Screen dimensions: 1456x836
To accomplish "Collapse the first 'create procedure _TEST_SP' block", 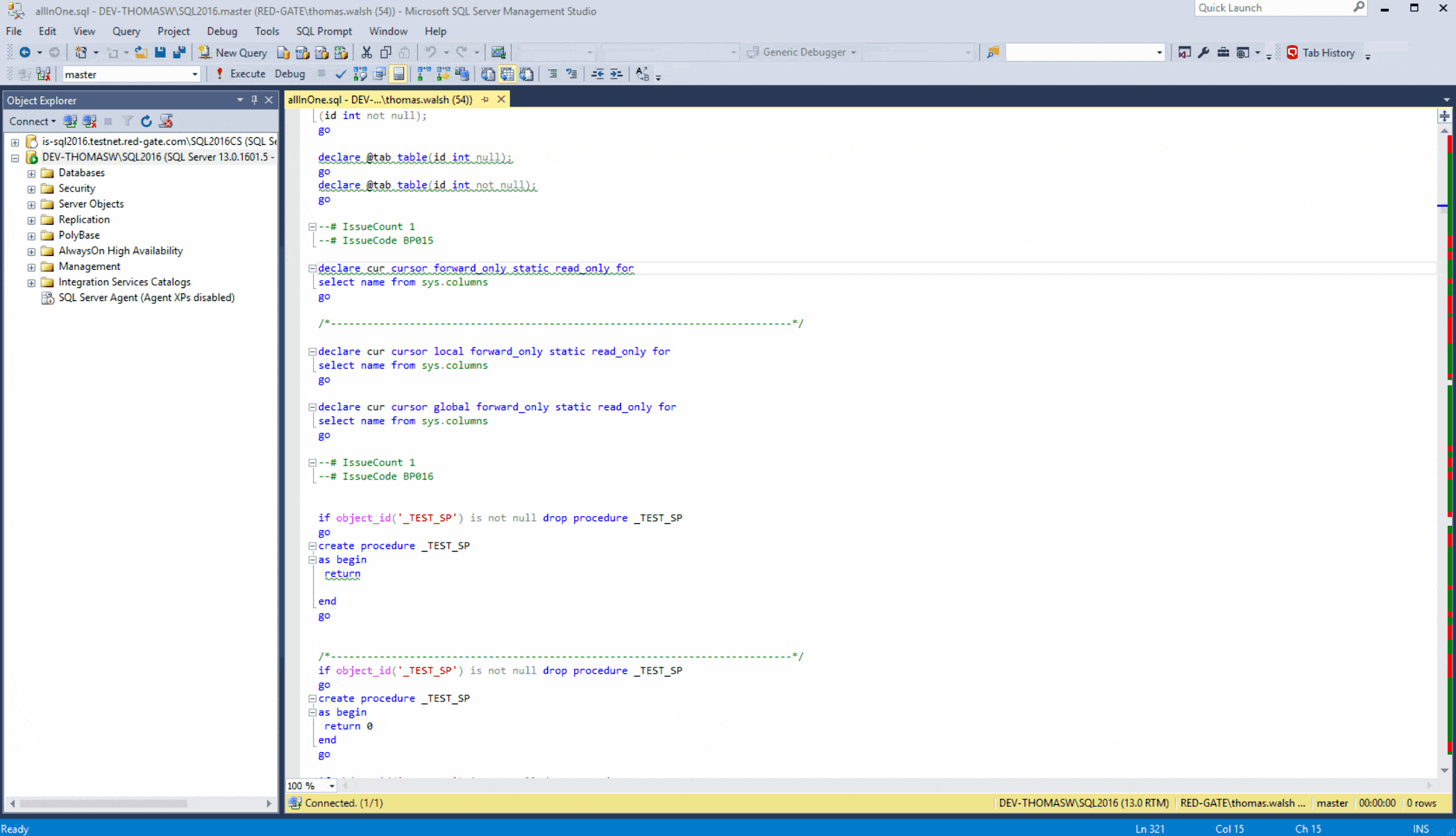I will point(312,546).
